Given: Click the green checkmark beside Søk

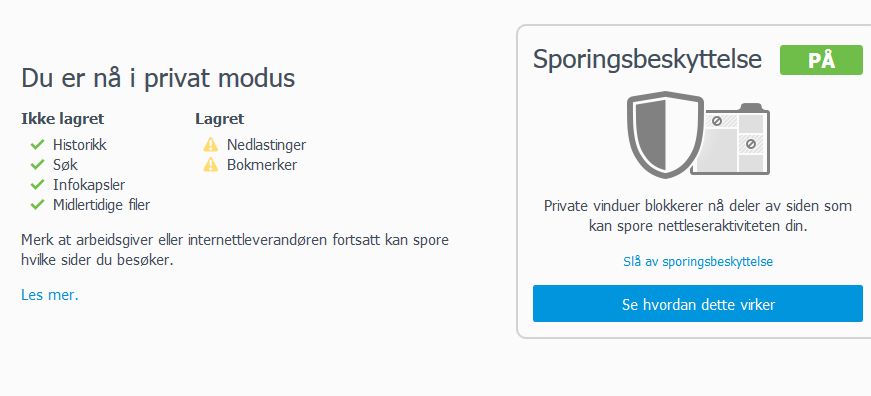Looking at the screenshot, I should [37, 165].
